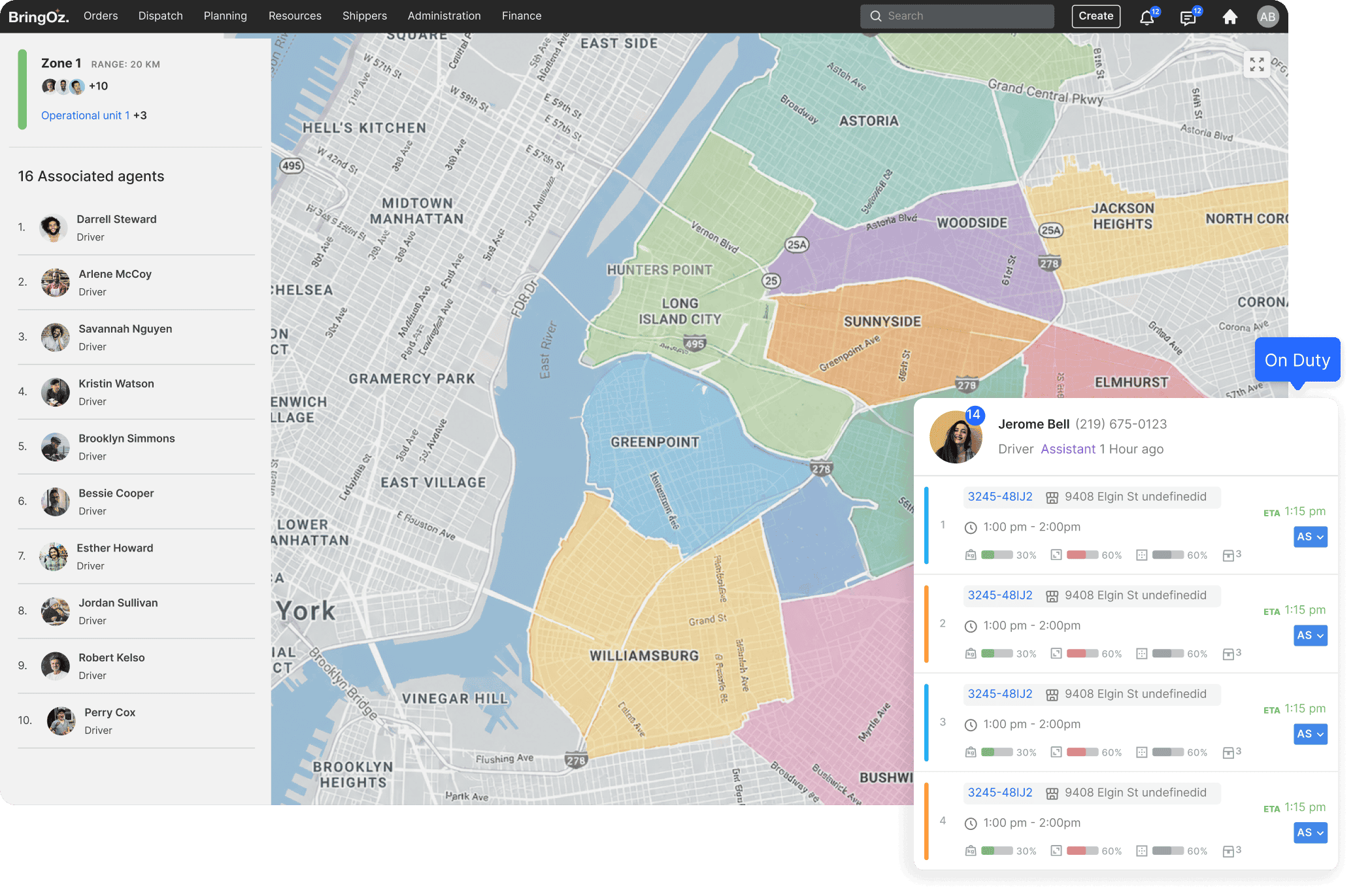Viewport: 1355px width, 896px height.
Task: Select agent Robert Kelso
Action: click(x=137, y=666)
